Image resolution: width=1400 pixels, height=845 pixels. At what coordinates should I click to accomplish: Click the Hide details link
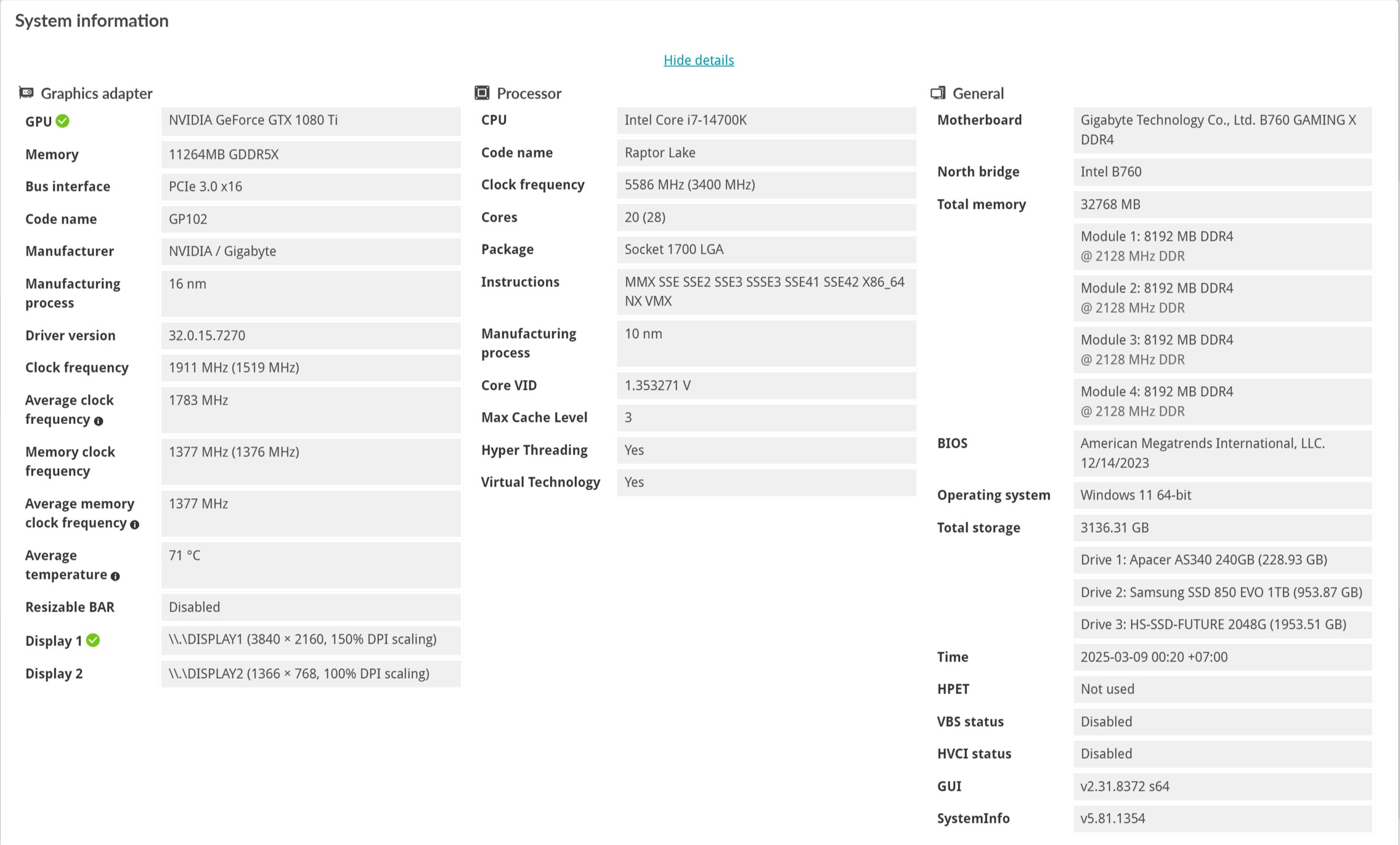698,60
